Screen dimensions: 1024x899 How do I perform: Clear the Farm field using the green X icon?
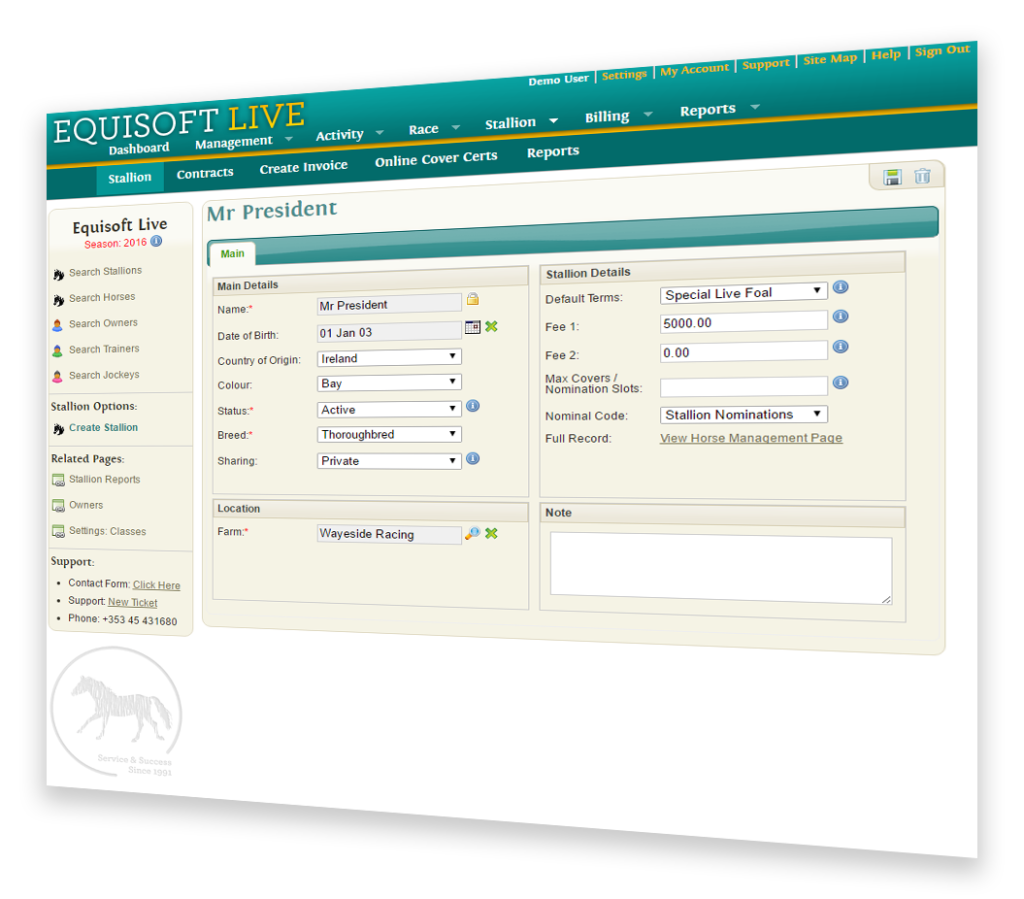point(491,532)
